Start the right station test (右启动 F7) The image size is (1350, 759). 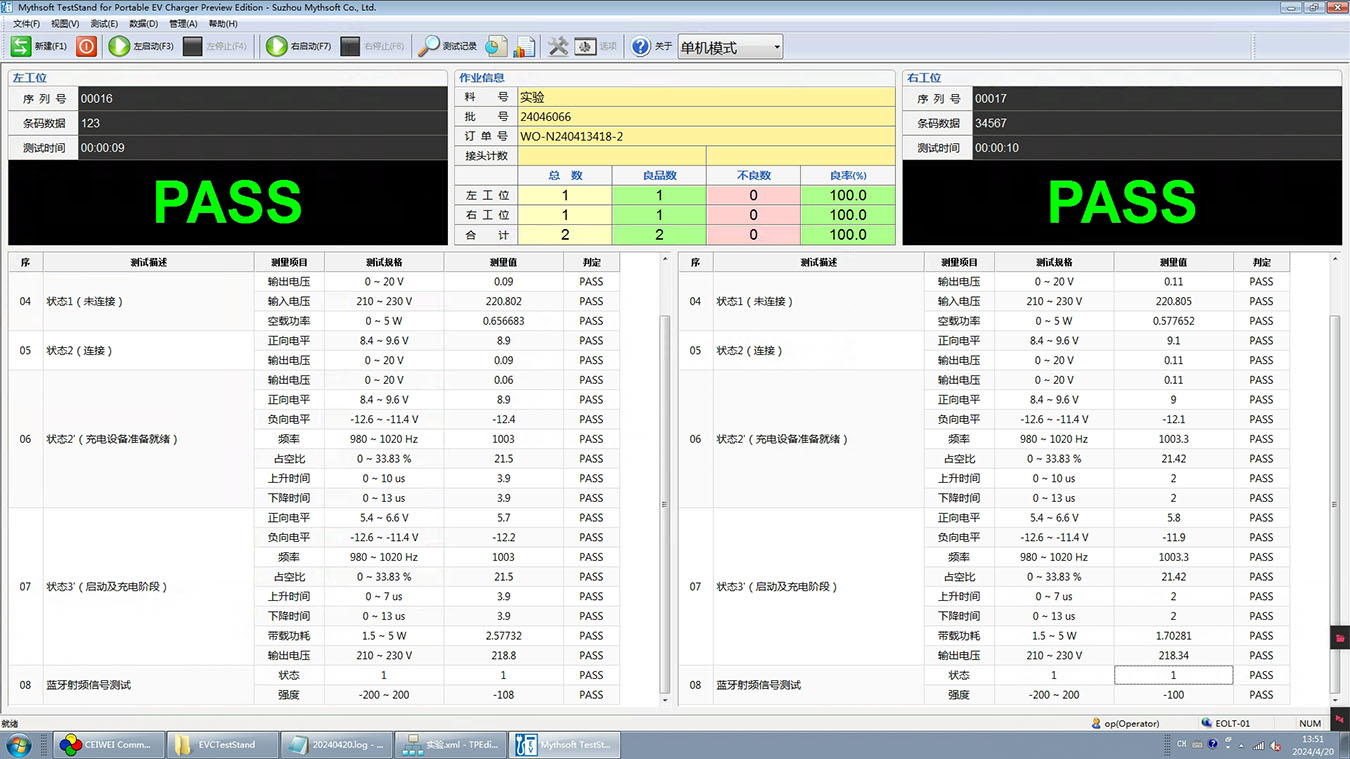(x=277, y=46)
